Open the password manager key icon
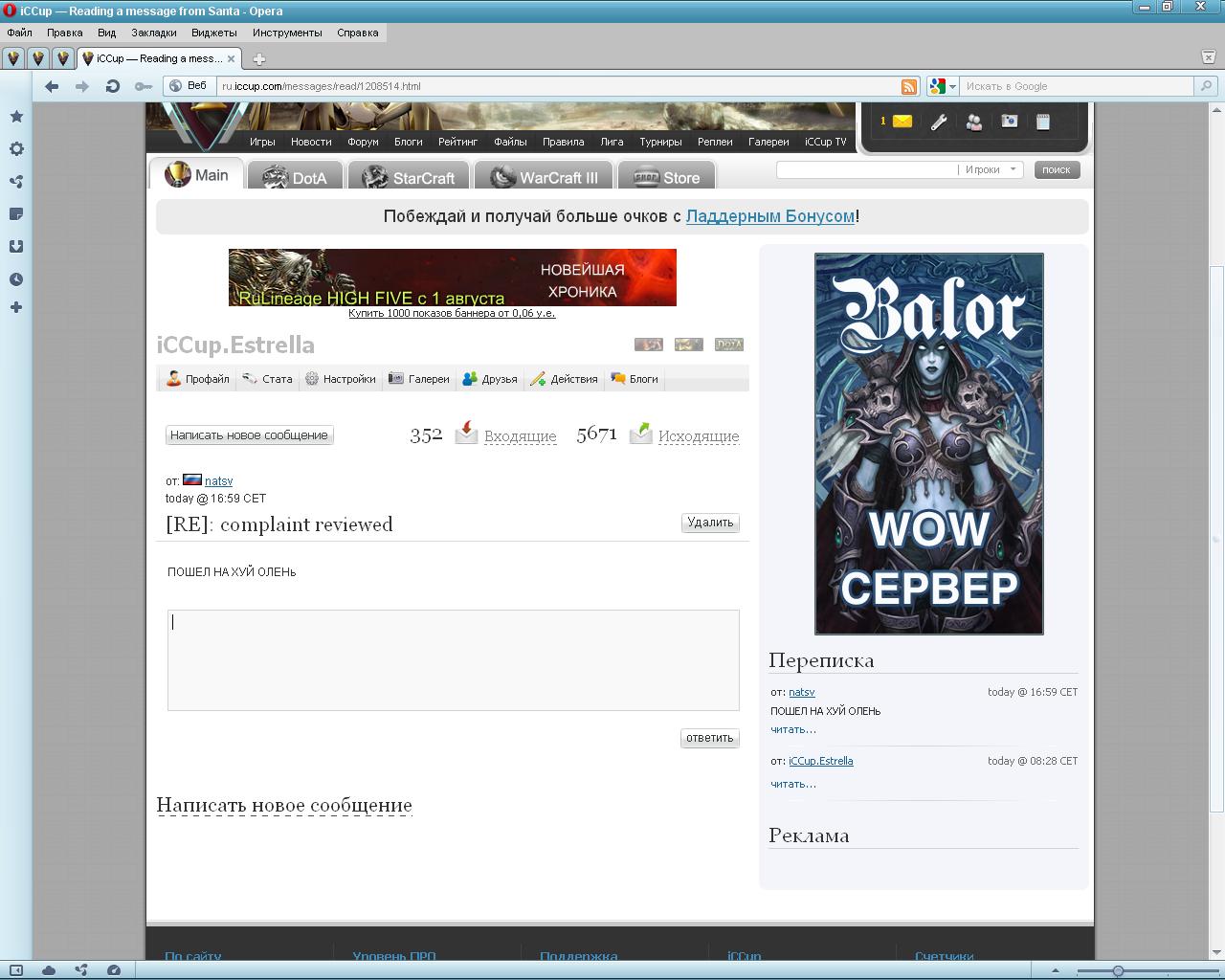Screen dimensions: 1225x980 [143, 86]
